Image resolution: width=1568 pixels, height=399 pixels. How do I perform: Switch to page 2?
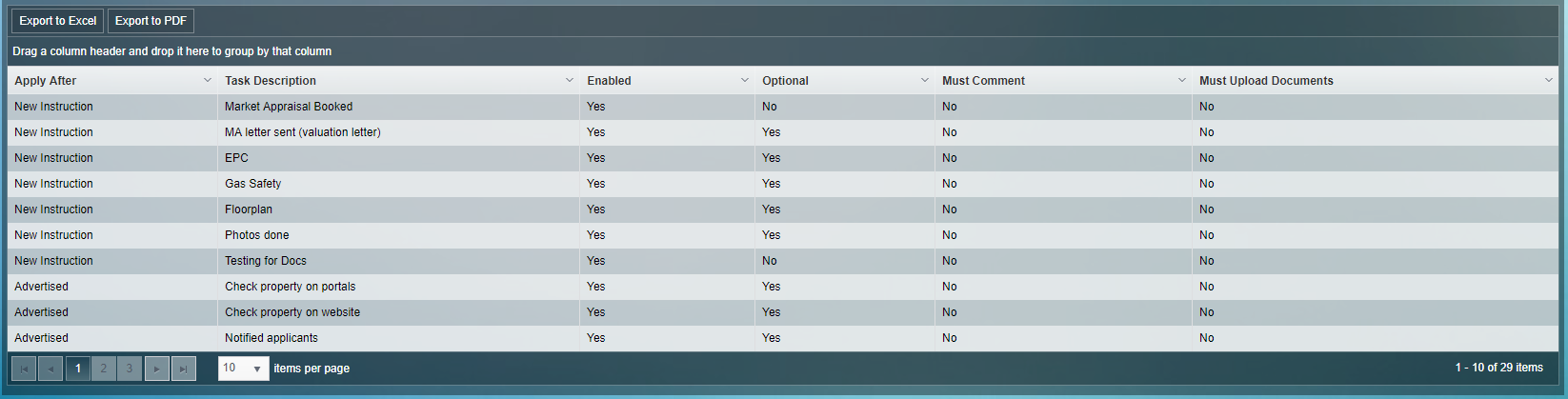pos(104,369)
